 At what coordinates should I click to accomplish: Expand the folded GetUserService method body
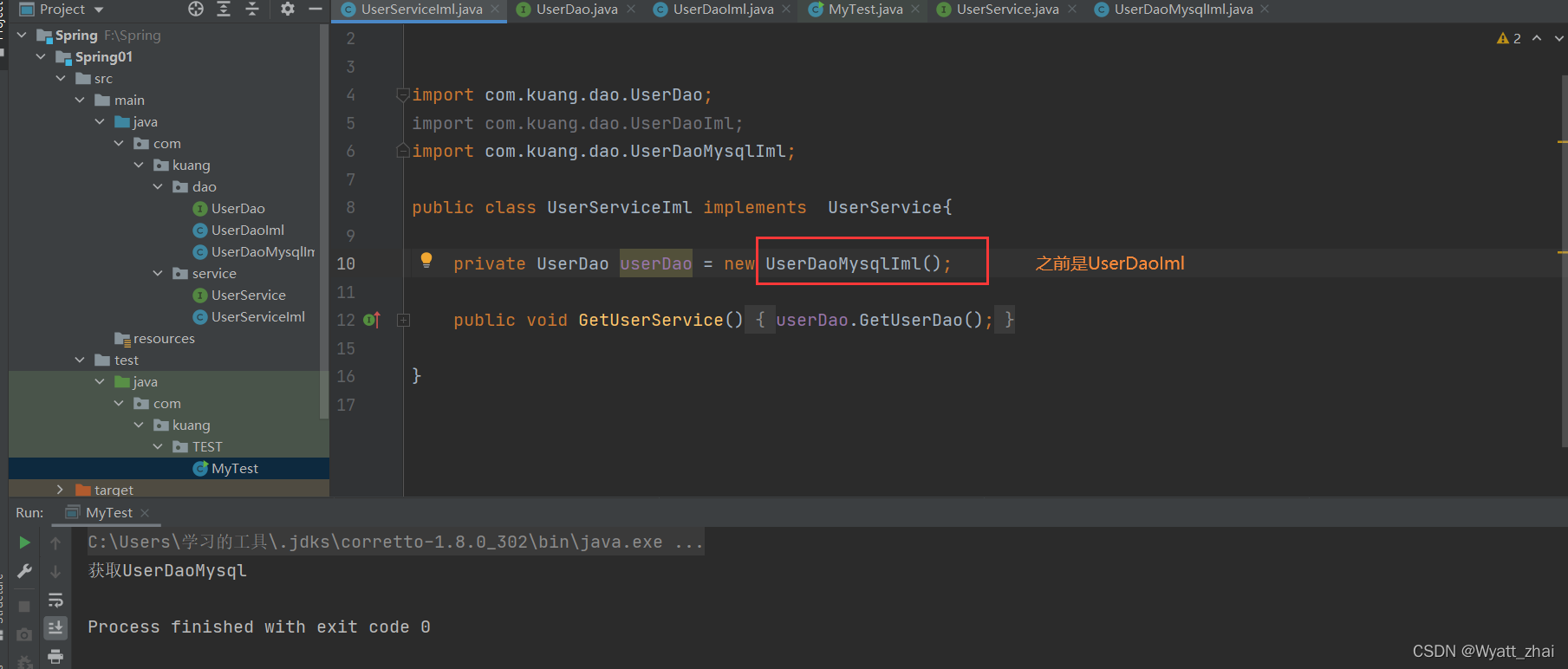point(403,320)
